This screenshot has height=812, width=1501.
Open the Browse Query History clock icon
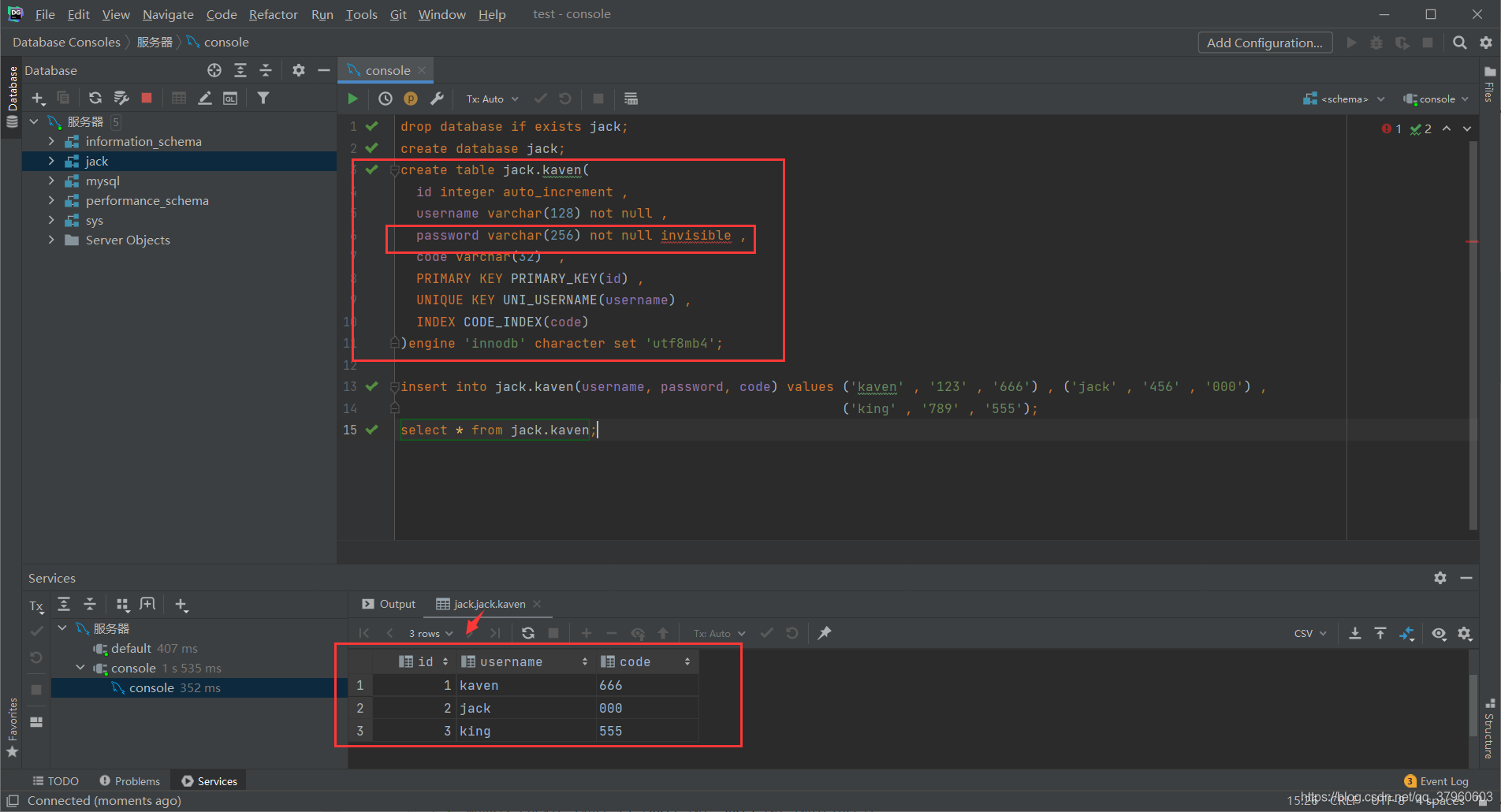coord(385,99)
